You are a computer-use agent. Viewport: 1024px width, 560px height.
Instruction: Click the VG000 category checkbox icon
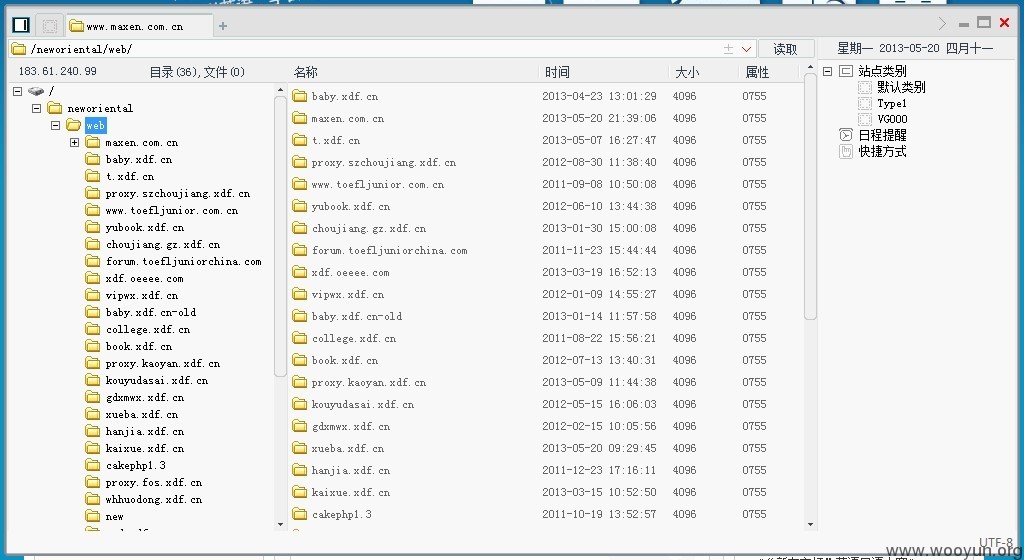865,119
